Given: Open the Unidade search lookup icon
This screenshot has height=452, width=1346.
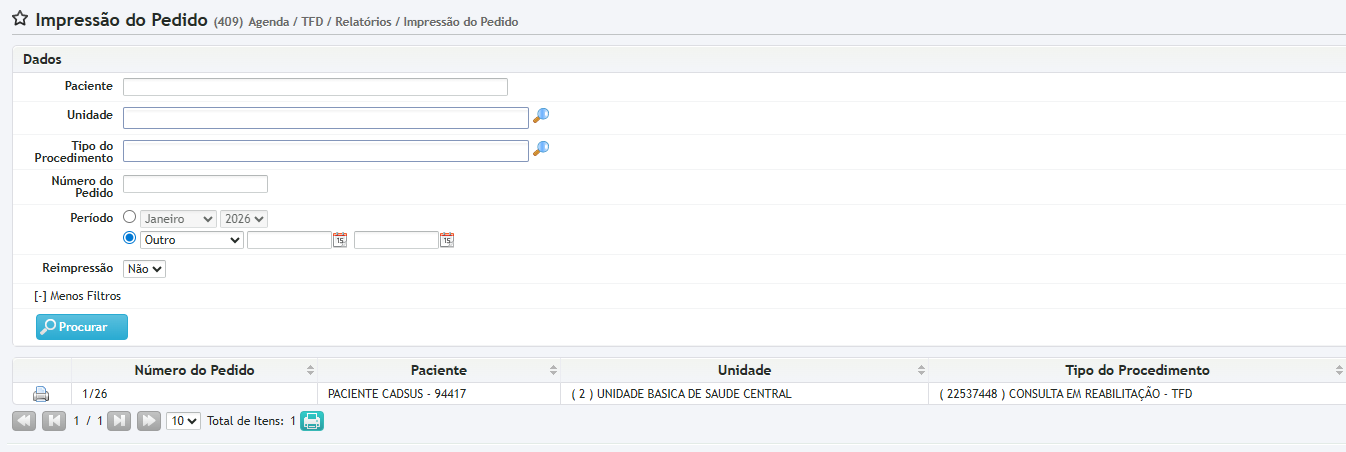Looking at the screenshot, I should [541, 115].
